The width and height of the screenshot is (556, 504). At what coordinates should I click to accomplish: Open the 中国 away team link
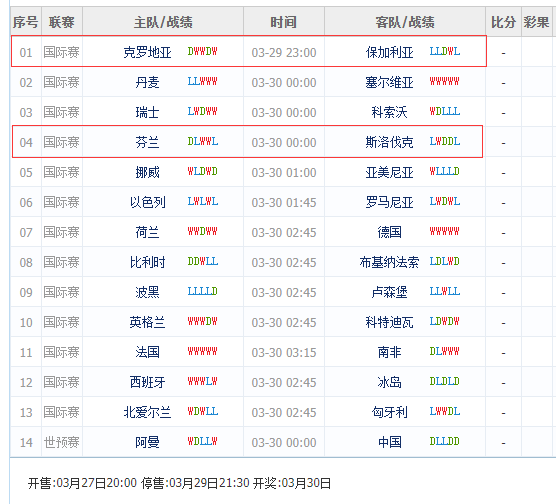tap(389, 442)
